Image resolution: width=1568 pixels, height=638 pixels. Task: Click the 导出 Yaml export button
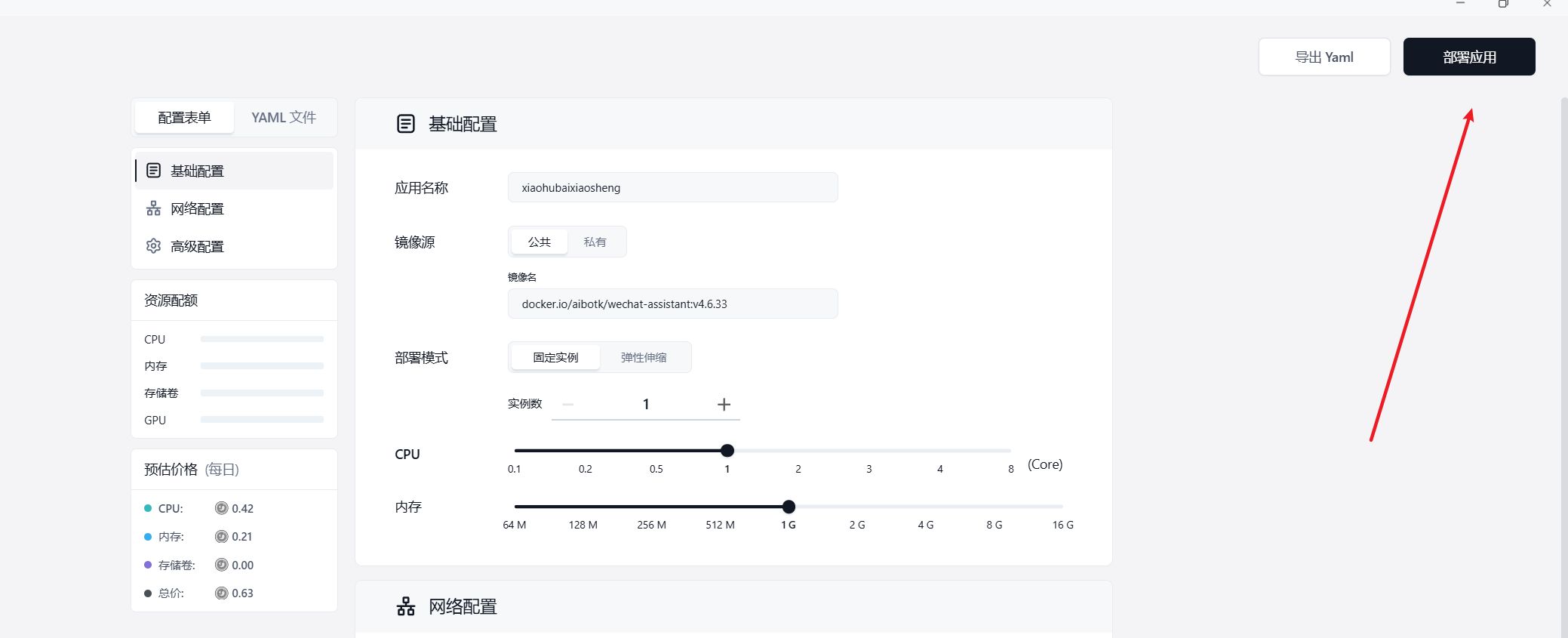pos(1324,57)
